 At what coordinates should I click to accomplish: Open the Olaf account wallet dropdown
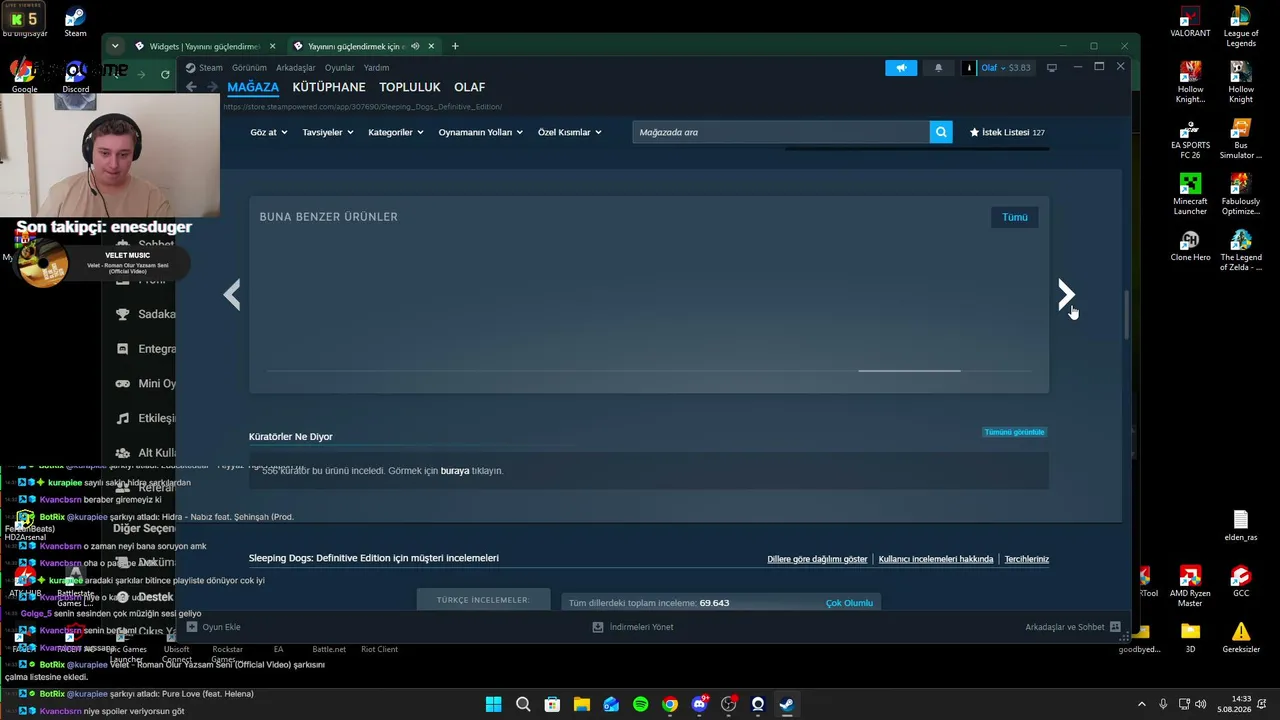(x=1003, y=68)
